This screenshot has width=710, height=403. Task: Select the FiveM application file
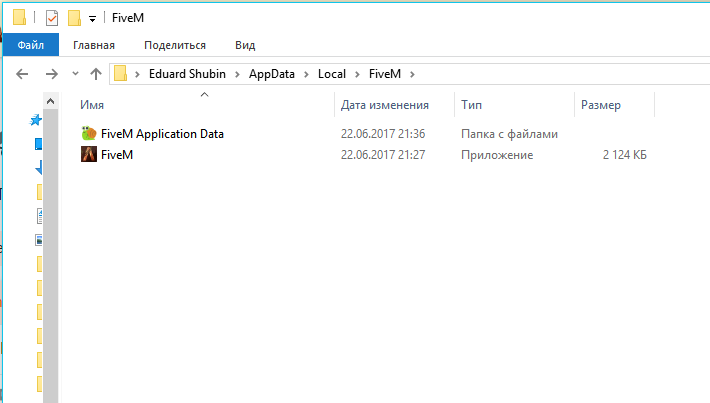tap(117, 155)
